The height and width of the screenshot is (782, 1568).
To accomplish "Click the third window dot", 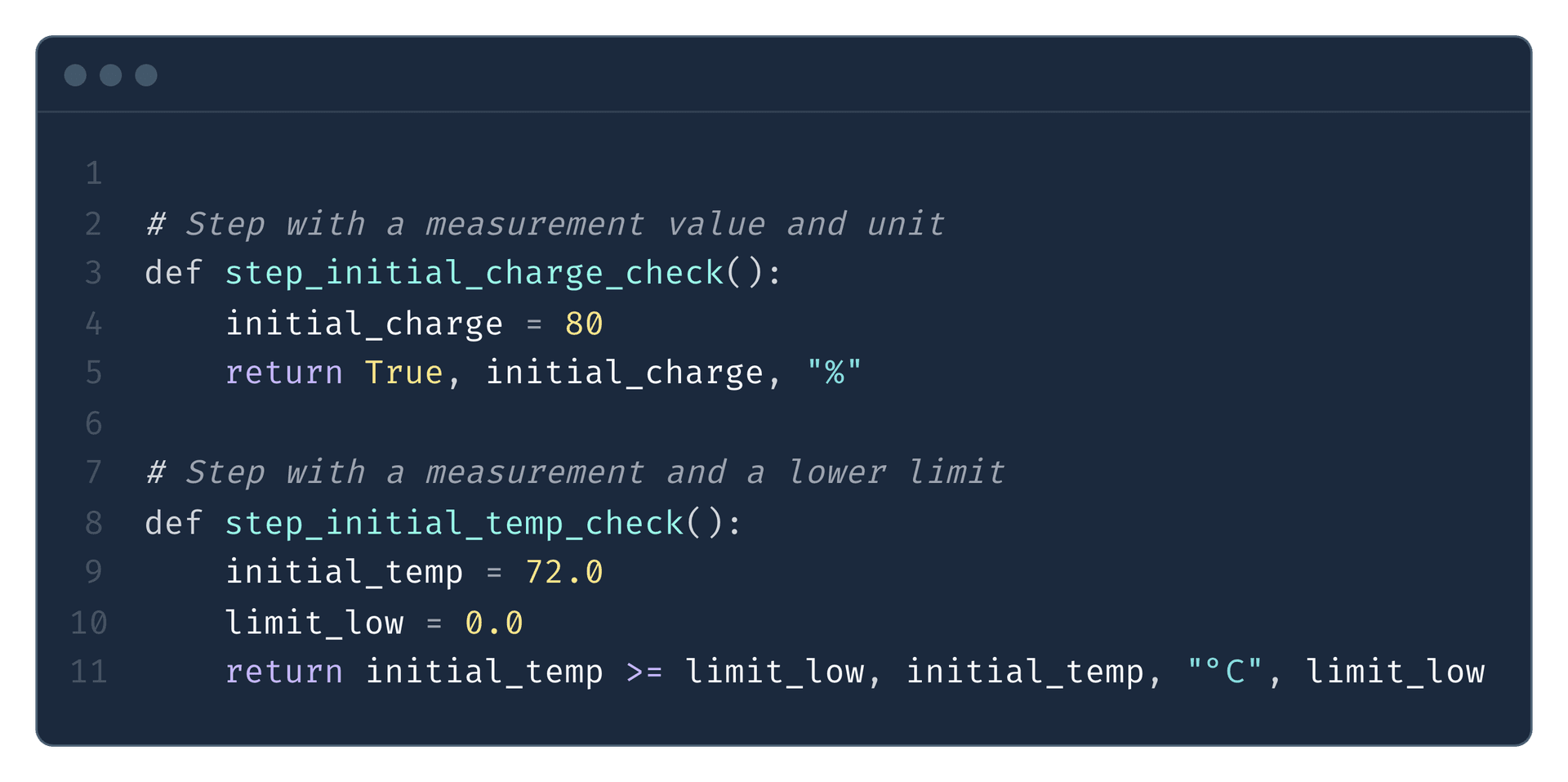I will 146,75.
